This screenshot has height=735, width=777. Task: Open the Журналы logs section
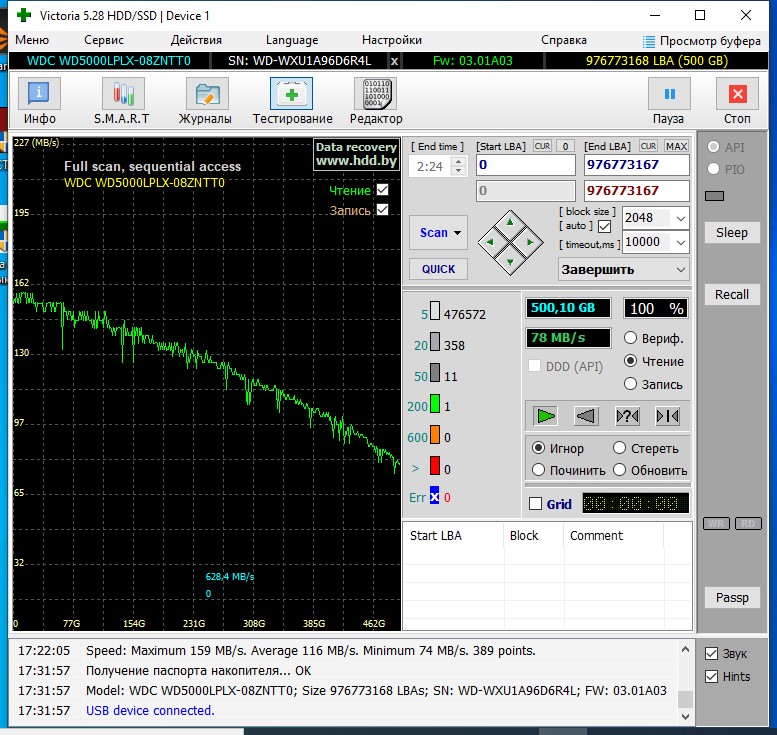[x=205, y=101]
